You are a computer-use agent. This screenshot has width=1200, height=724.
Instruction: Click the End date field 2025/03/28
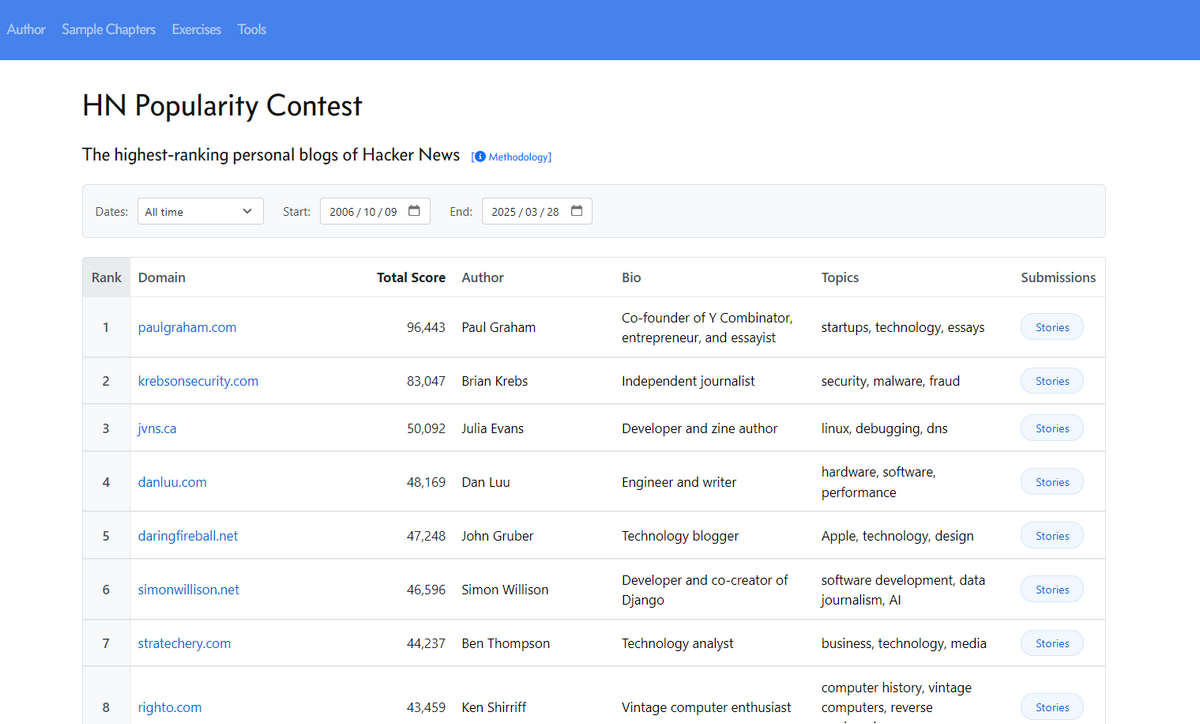[537, 211]
